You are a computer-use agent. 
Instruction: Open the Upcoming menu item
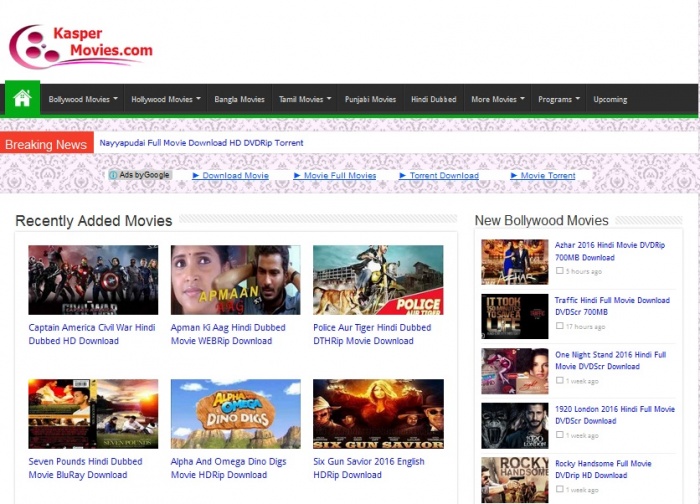coord(610,99)
